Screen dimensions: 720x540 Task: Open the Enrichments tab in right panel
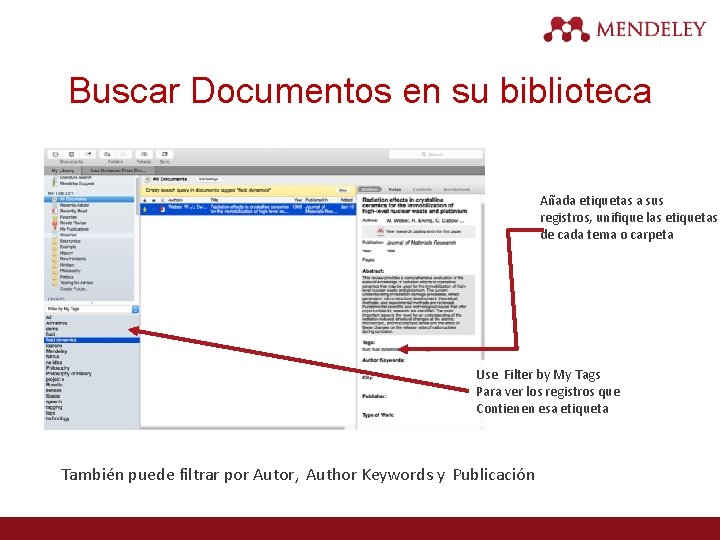[456, 189]
